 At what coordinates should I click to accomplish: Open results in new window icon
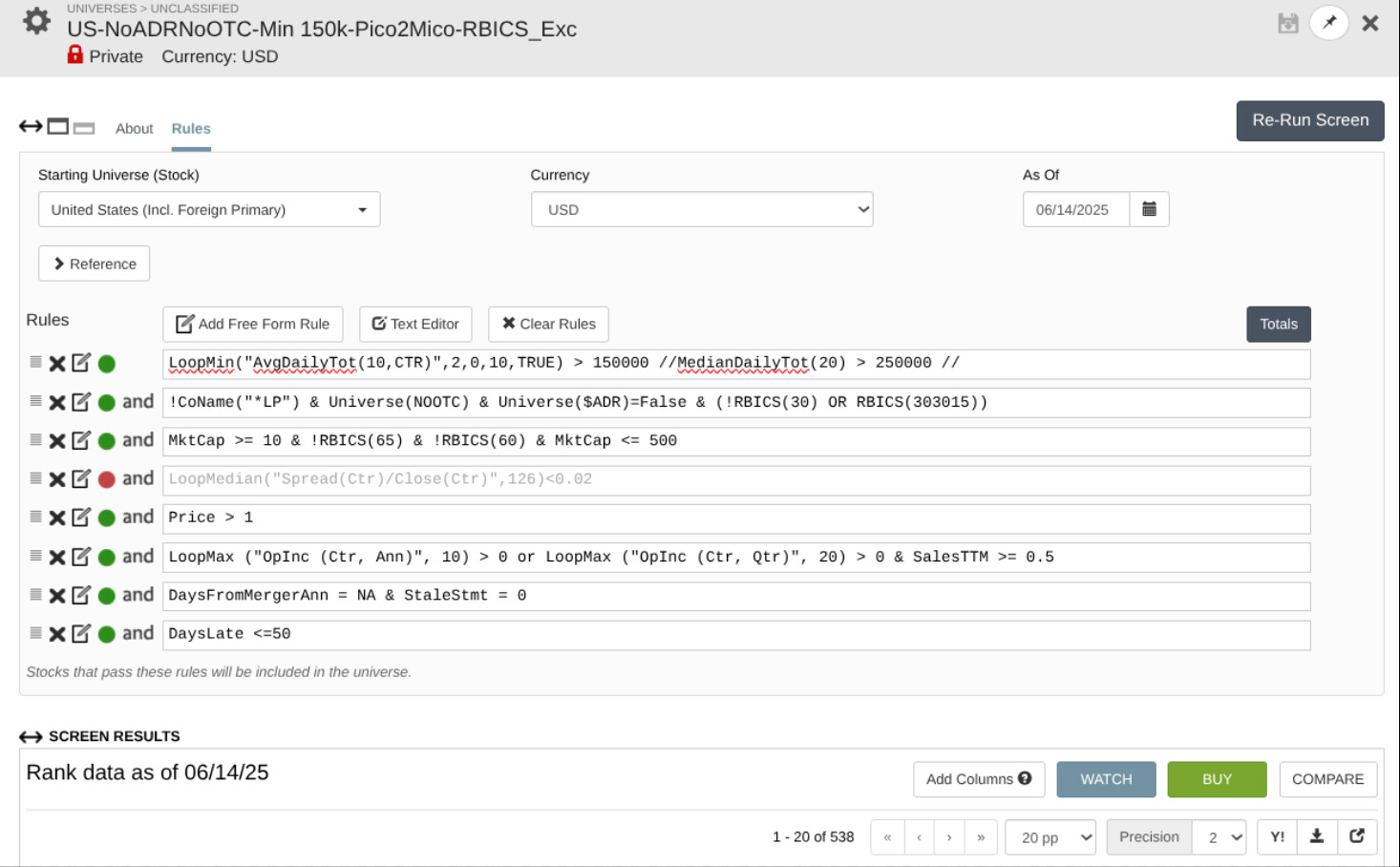[x=1357, y=836]
